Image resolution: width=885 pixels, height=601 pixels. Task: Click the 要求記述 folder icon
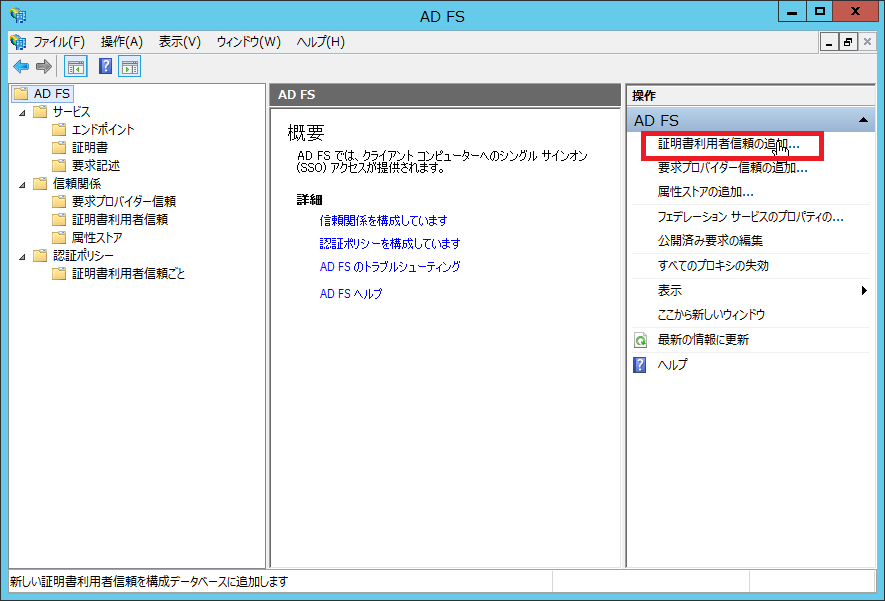point(59,165)
